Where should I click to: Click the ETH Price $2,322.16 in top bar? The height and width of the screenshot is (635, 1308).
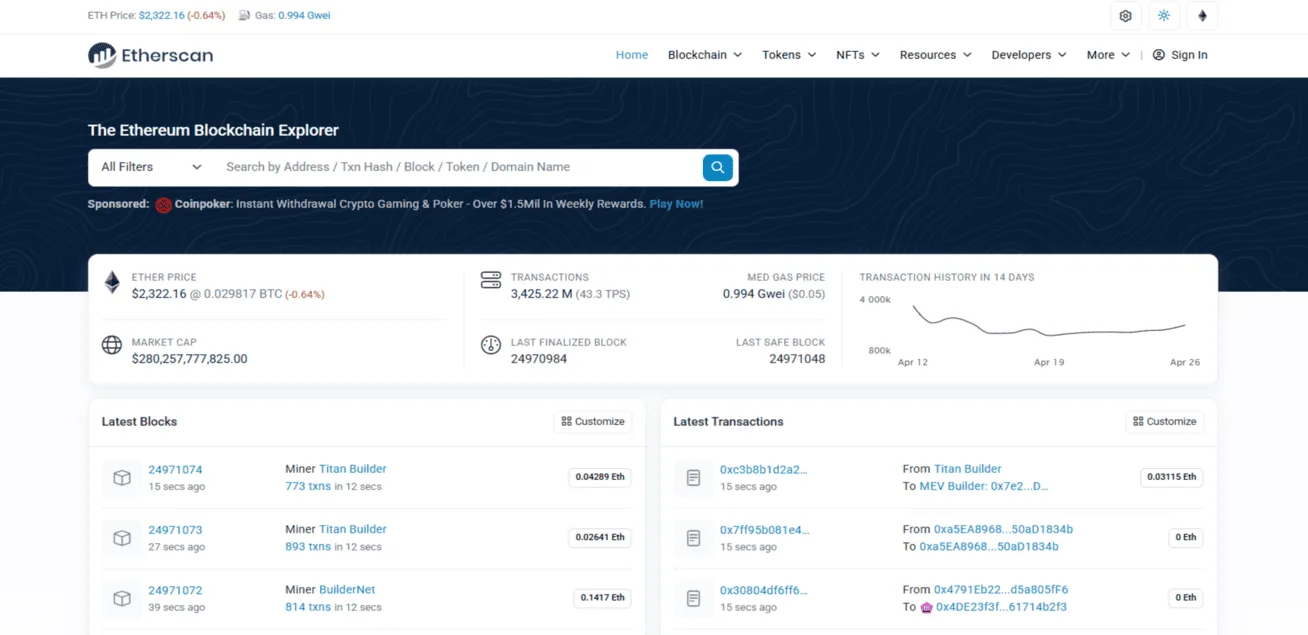[162, 16]
